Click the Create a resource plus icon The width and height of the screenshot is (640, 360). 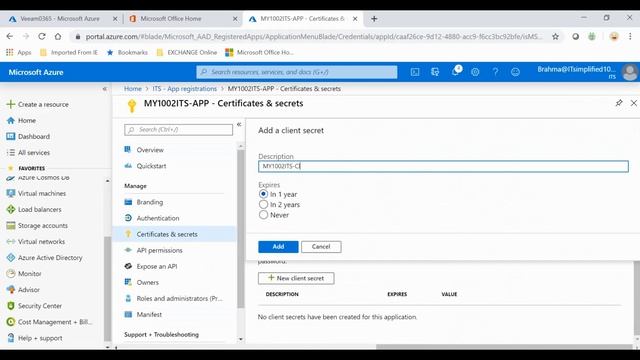(11, 104)
